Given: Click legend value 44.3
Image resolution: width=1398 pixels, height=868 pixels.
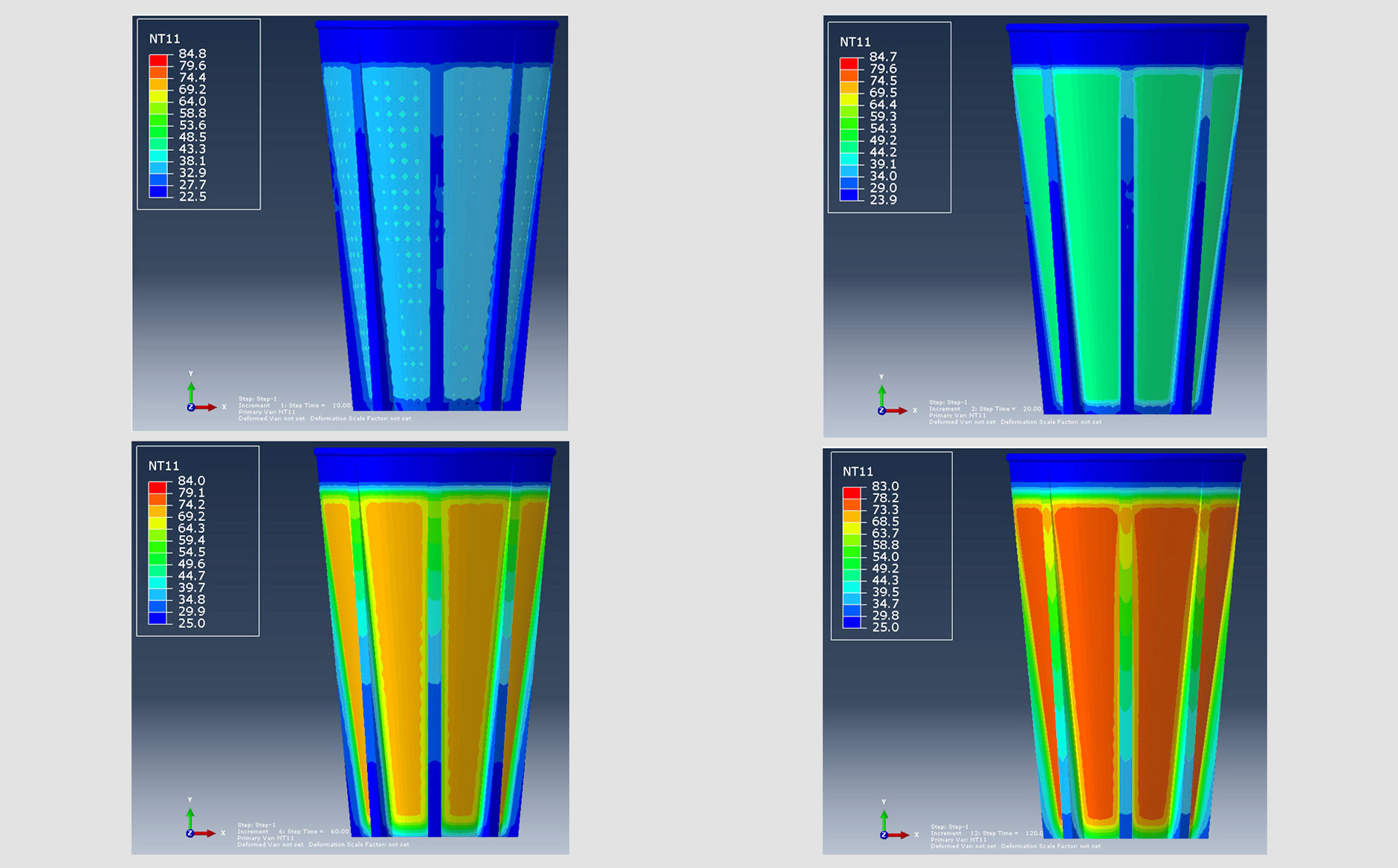Looking at the screenshot, I should click(x=886, y=580).
